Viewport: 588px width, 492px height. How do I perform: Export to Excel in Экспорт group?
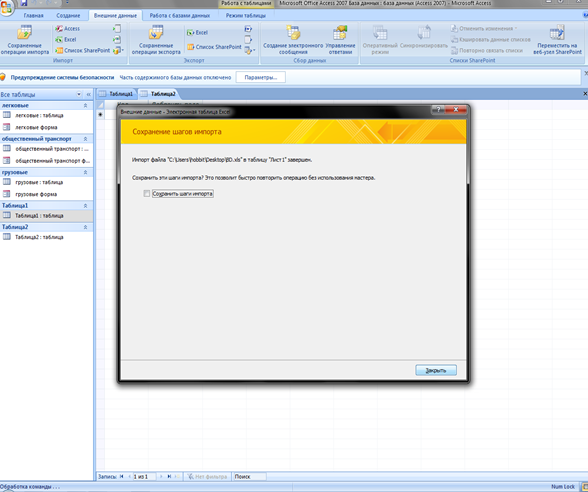coord(197,33)
